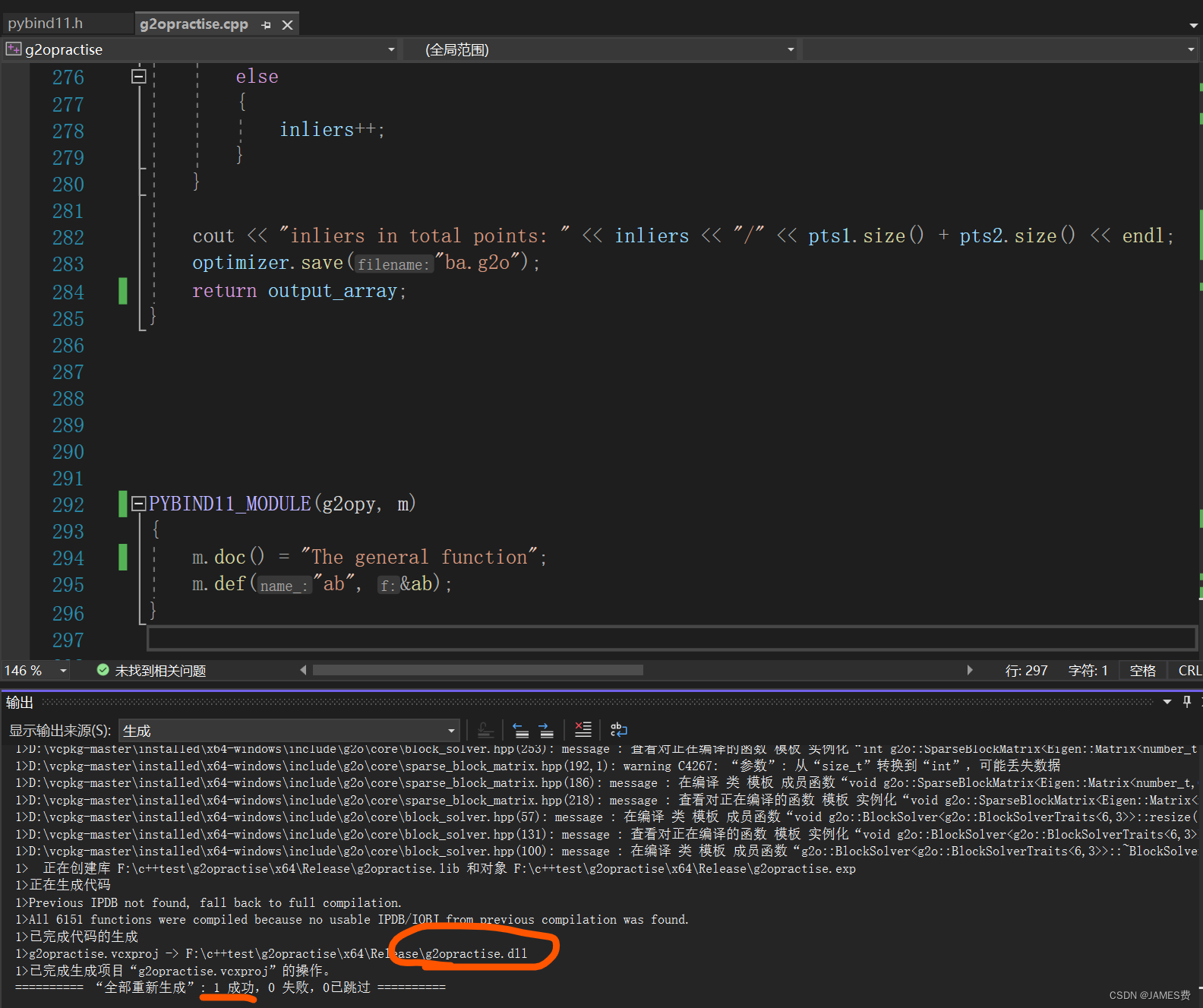Click the horizontal scrollbar right arrow

click(x=970, y=670)
